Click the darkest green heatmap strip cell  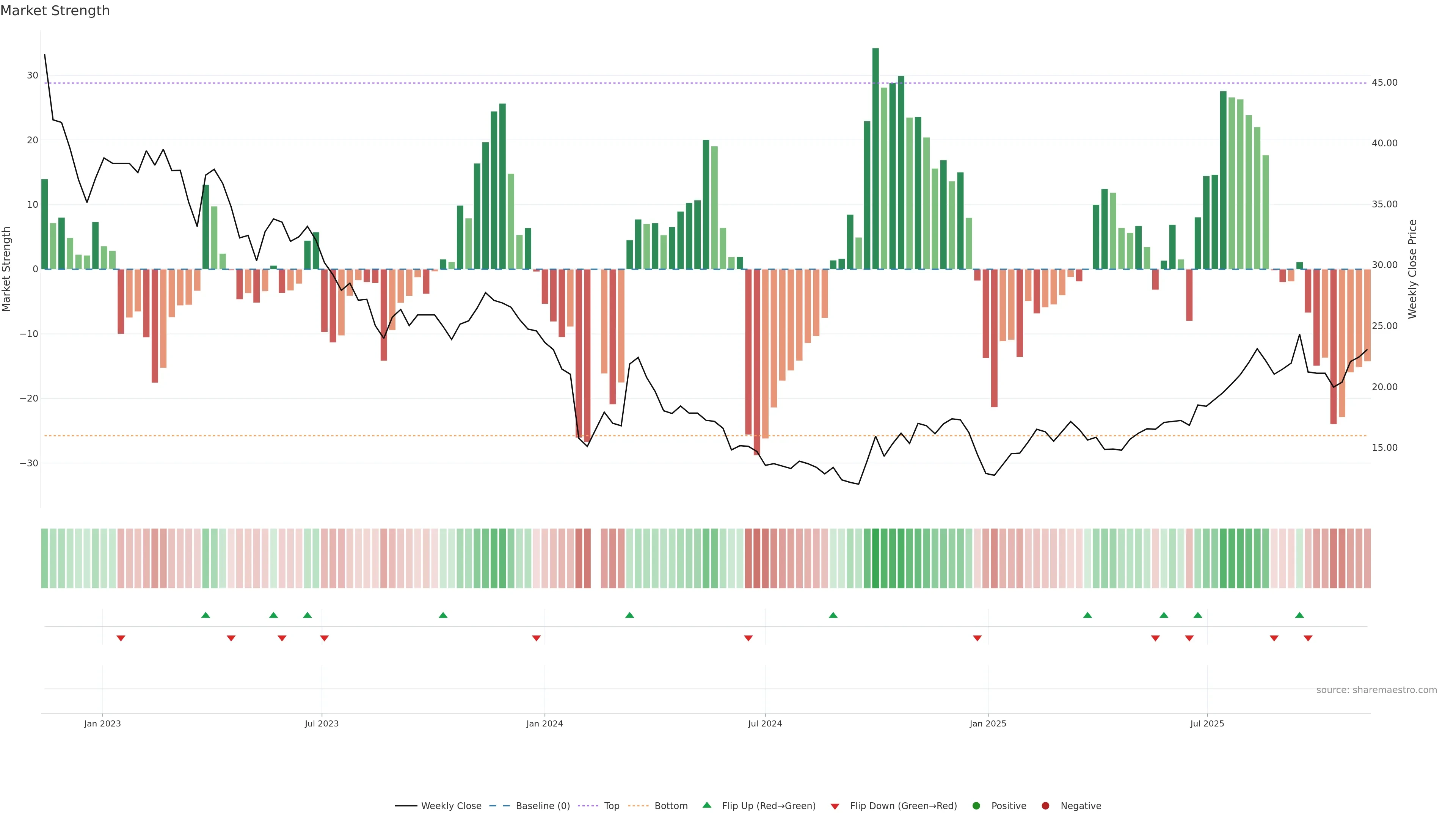click(875, 559)
